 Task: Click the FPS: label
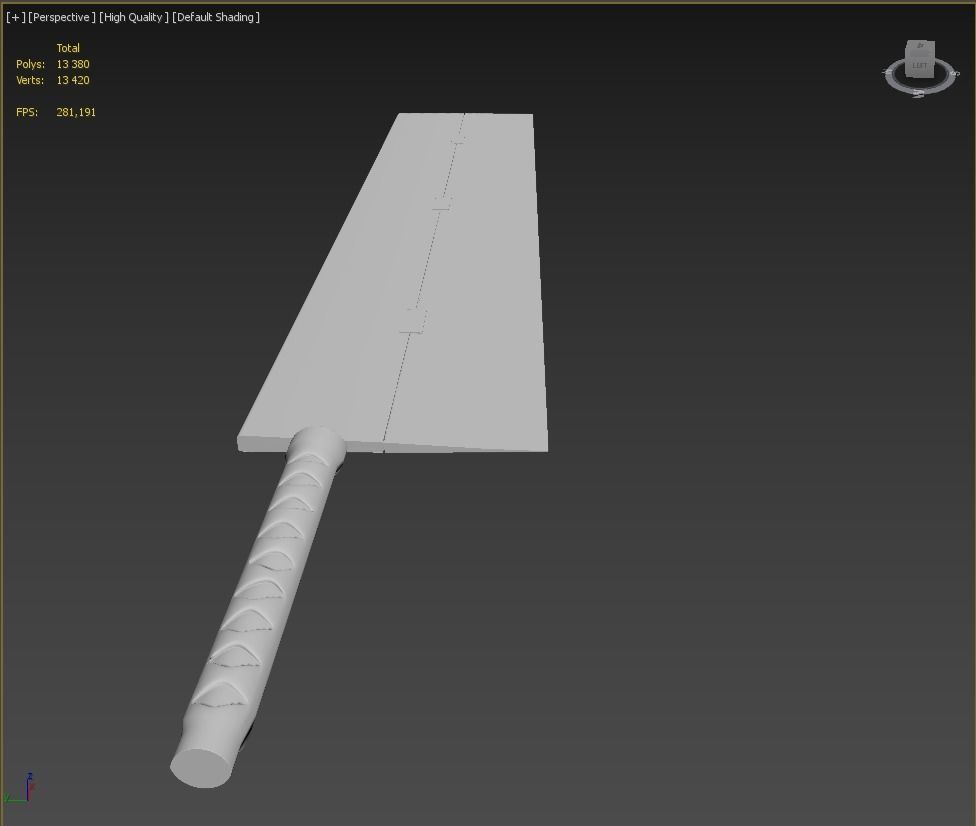(x=27, y=113)
